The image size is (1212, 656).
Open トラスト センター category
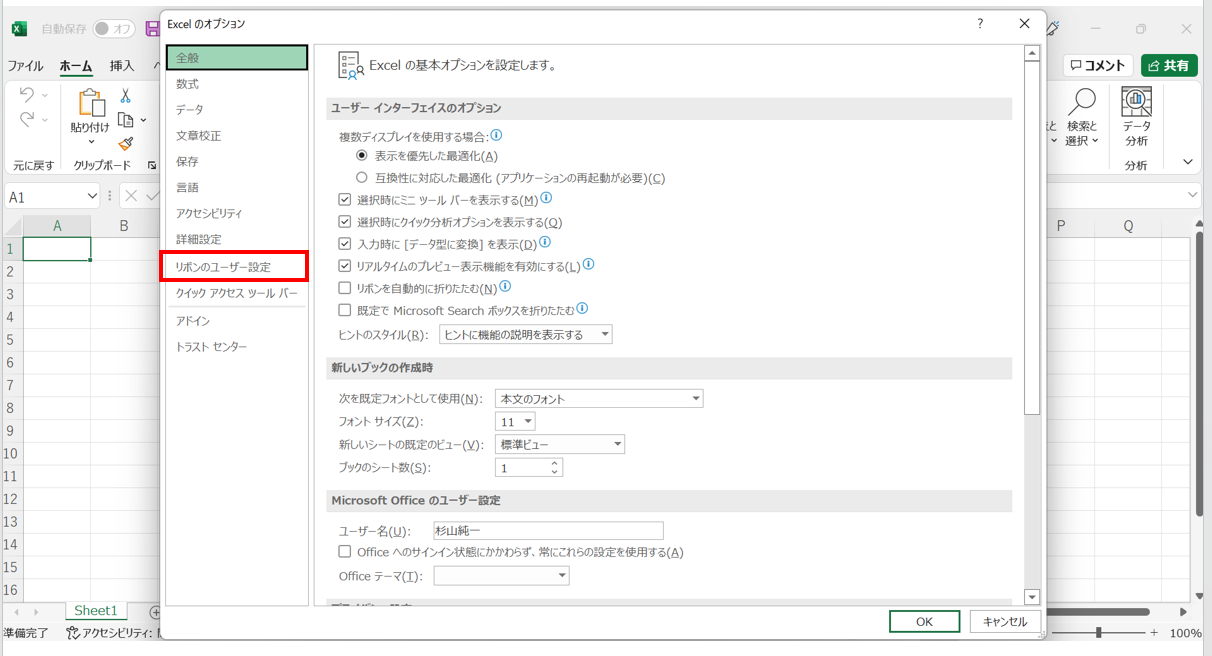pyautogui.click(x=237, y=346)
